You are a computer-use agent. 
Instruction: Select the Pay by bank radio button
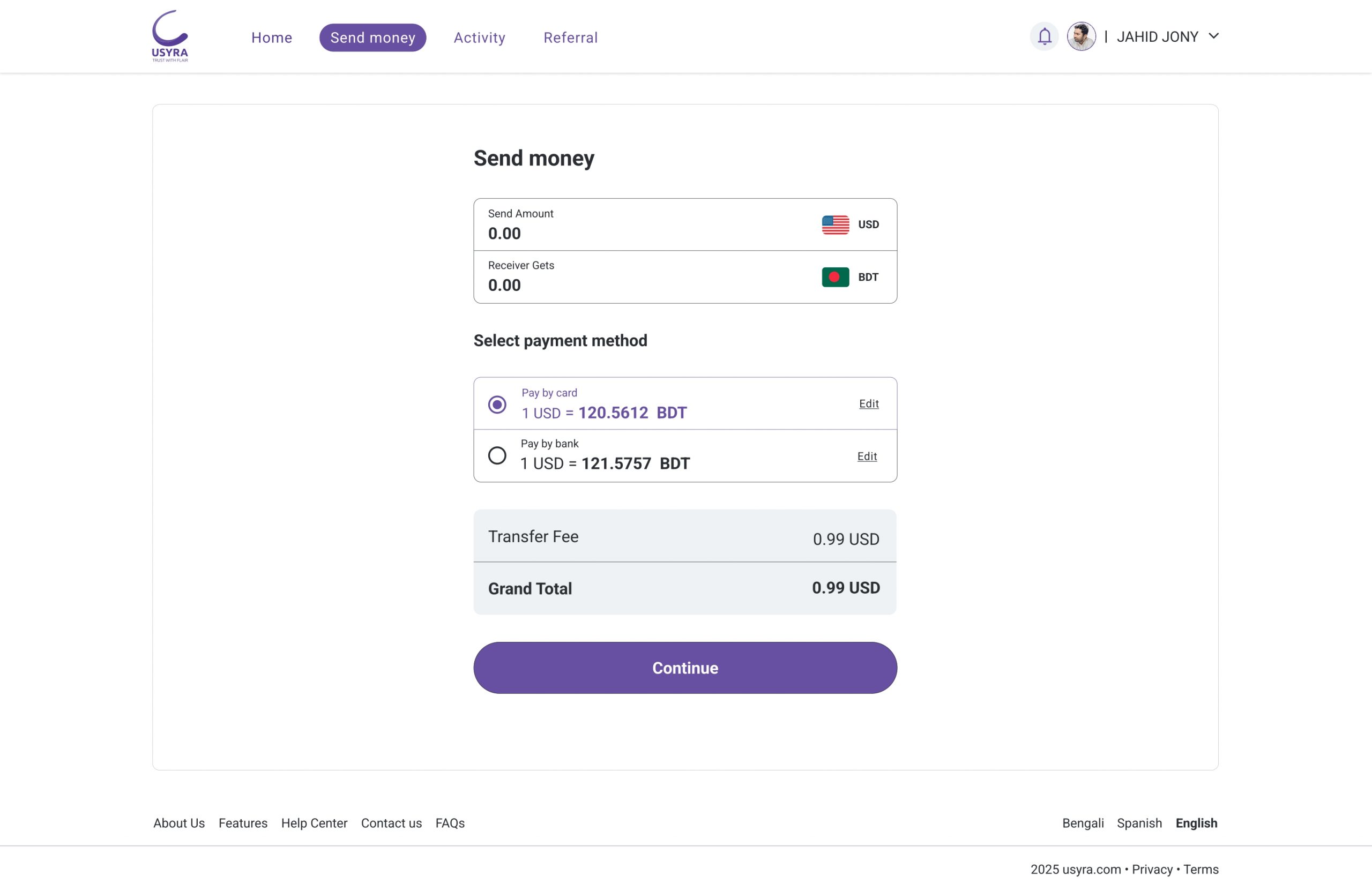497,456
